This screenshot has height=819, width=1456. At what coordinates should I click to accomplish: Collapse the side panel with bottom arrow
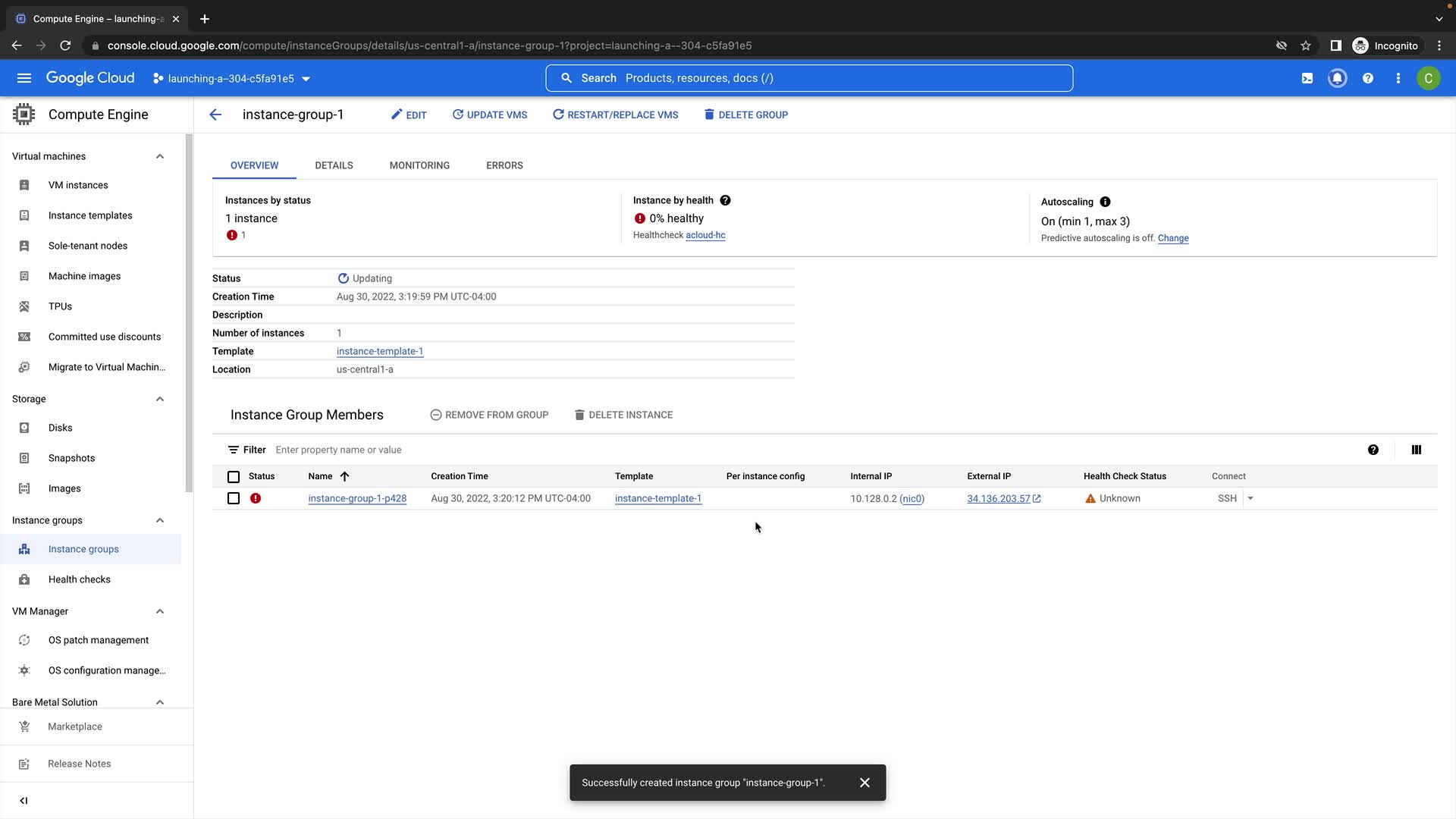pyautogui.click(x=24, y=800)
